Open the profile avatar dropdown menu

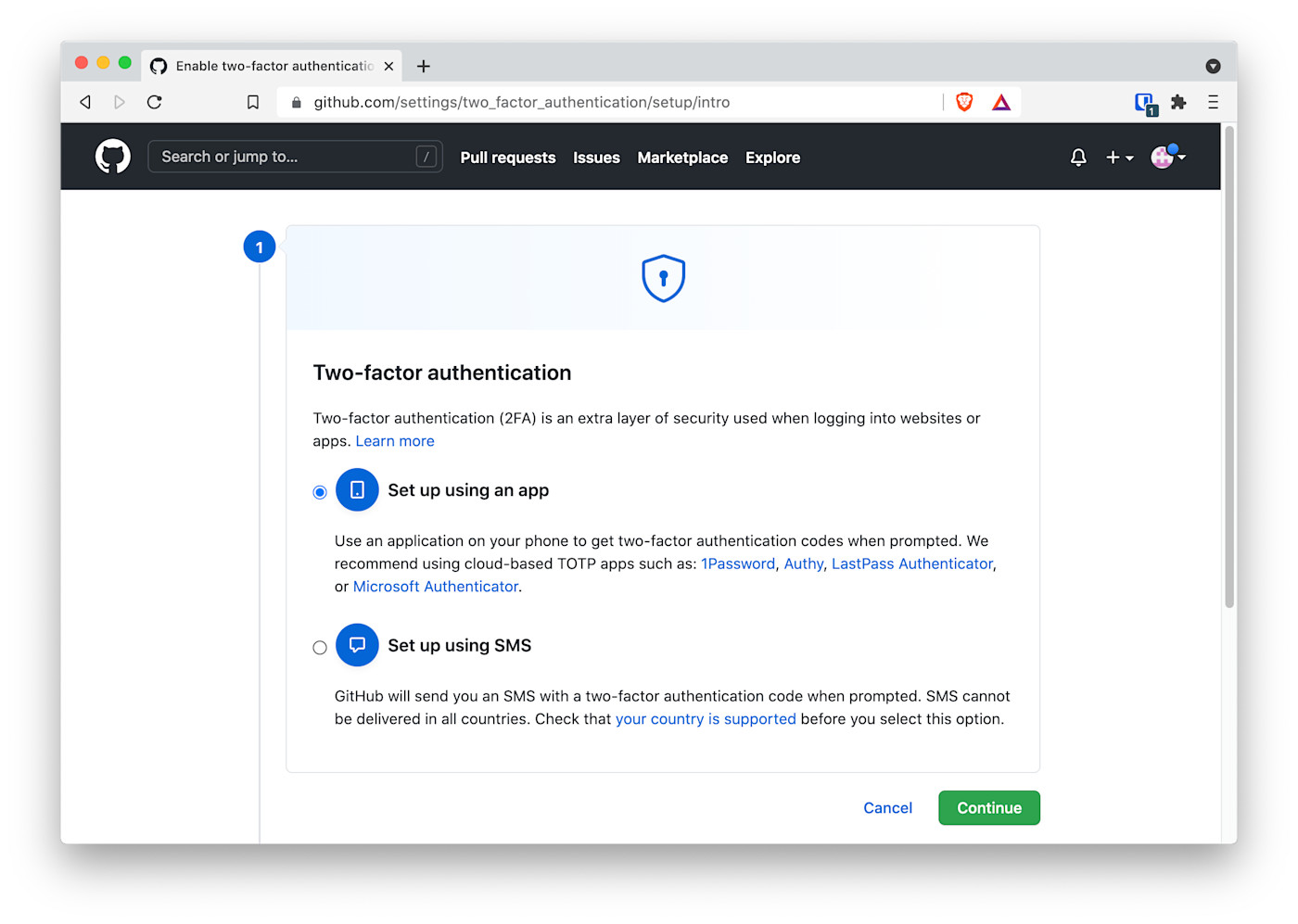click(1164, 158)
